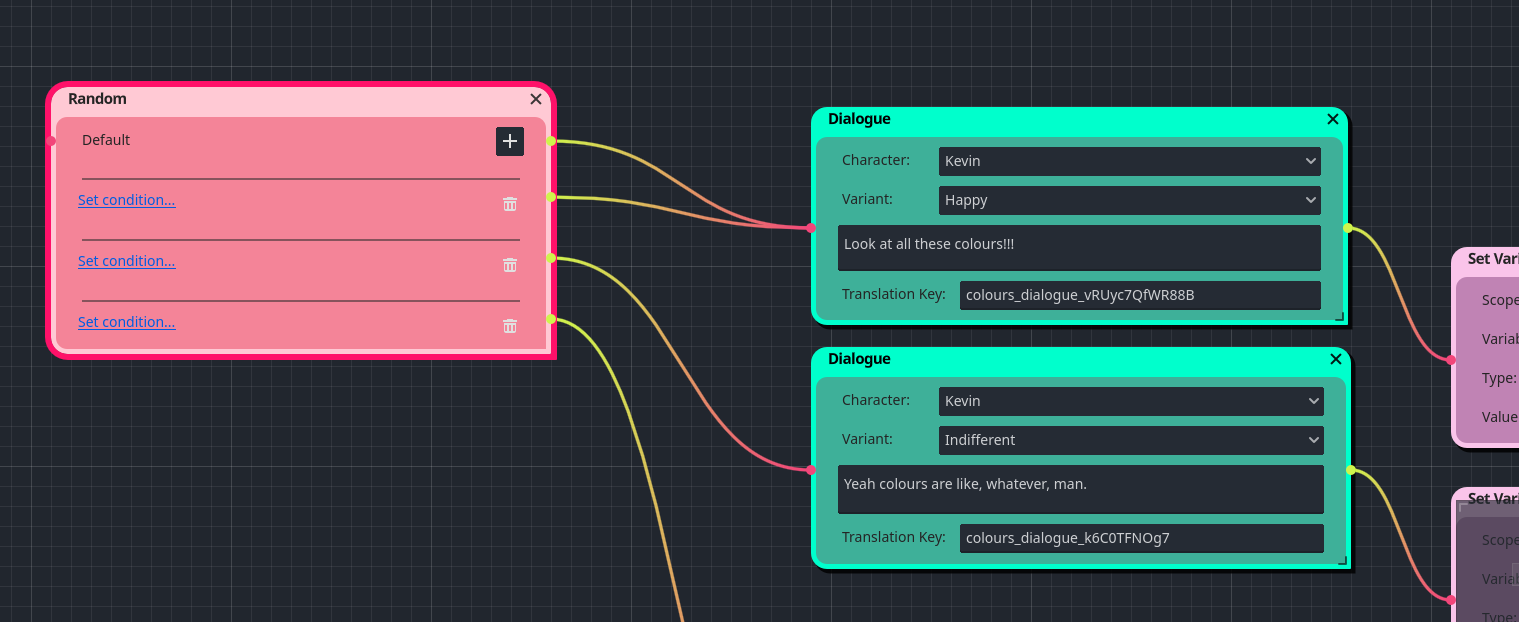This screenshot has height=622, width=1519.
Task: Delete the second Set condition row
Action: (x=510, y=265)
